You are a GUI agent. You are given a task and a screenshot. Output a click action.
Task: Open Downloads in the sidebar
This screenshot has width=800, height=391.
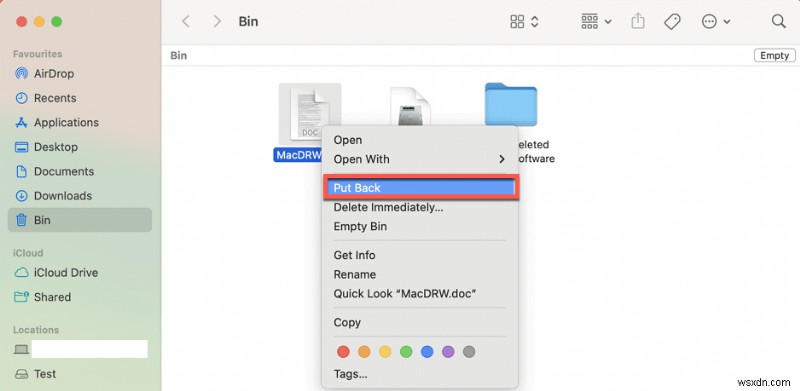coord(63,196)
